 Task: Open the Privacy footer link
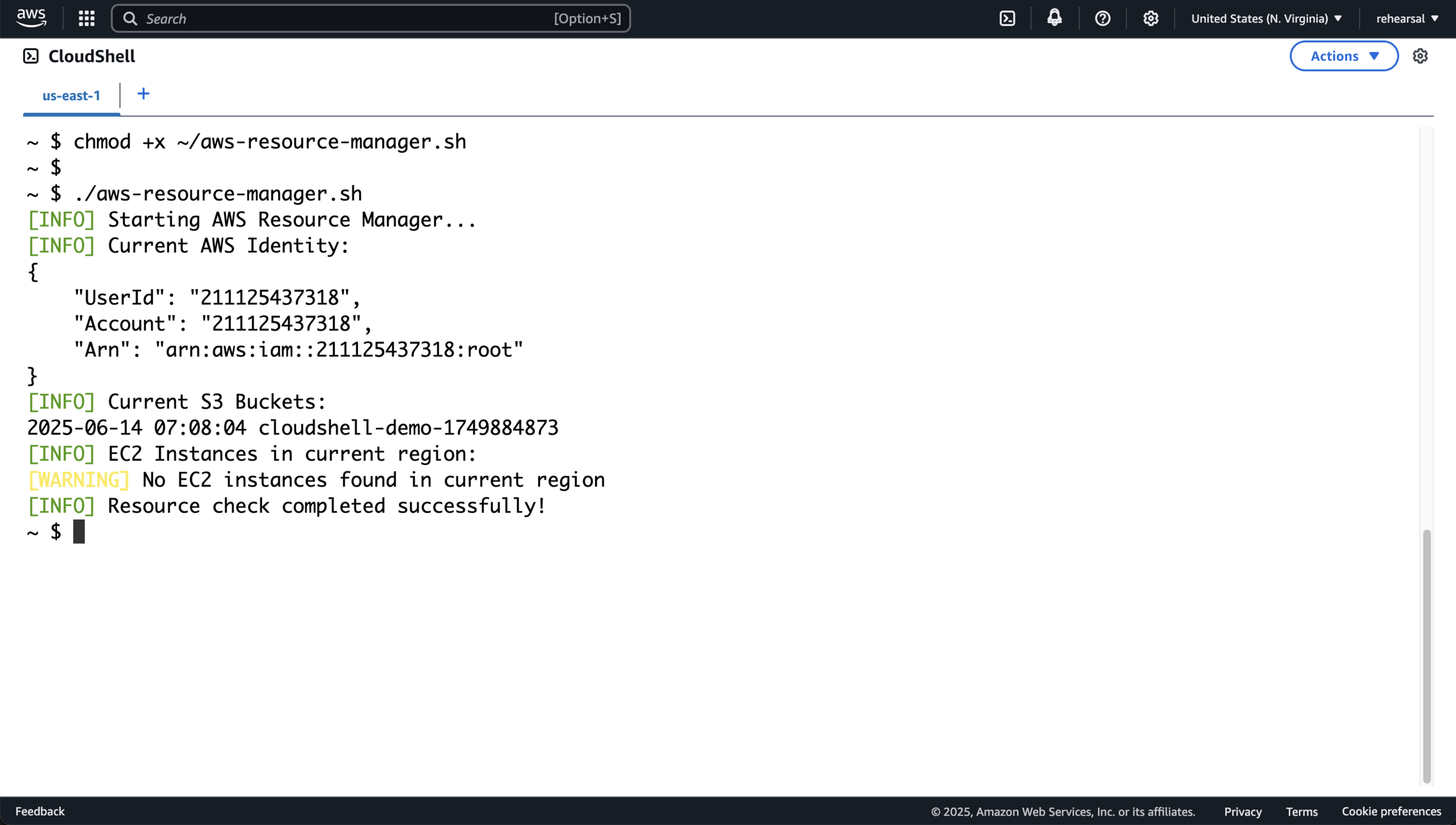coord(1242,812)
